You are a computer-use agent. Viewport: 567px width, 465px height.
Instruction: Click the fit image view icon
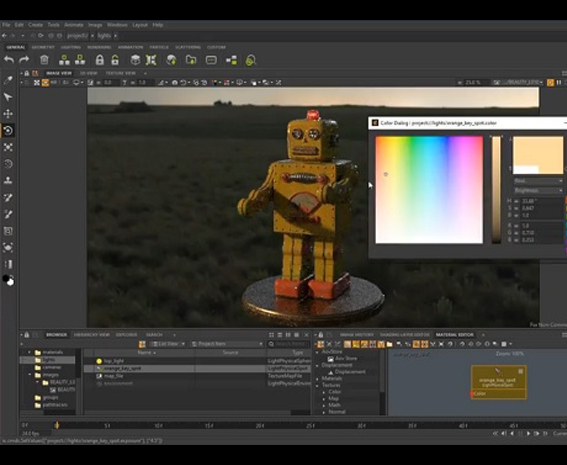pos(37,83)
